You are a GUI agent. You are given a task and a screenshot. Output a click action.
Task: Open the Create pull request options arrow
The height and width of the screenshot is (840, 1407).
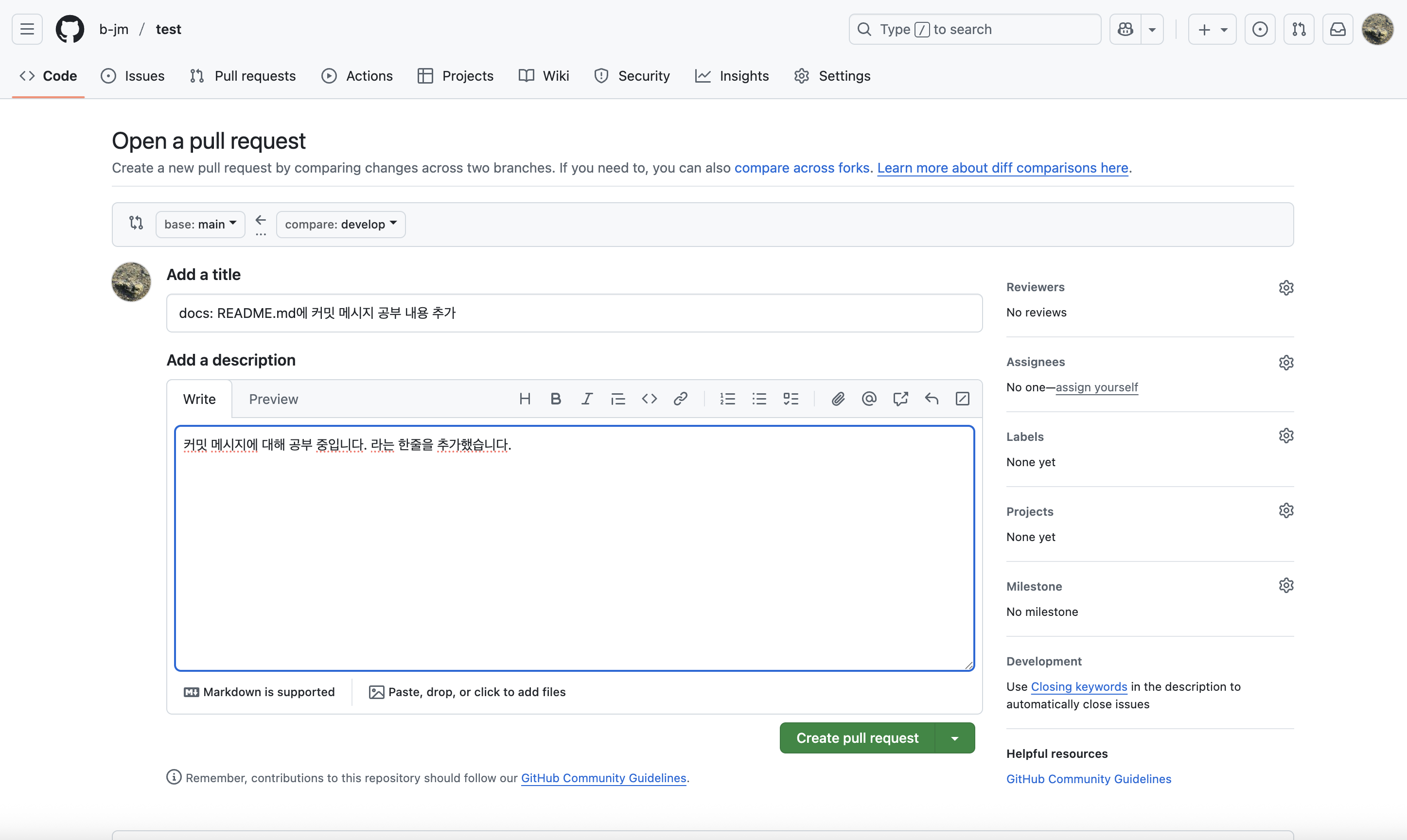click(x=955, y=738)
